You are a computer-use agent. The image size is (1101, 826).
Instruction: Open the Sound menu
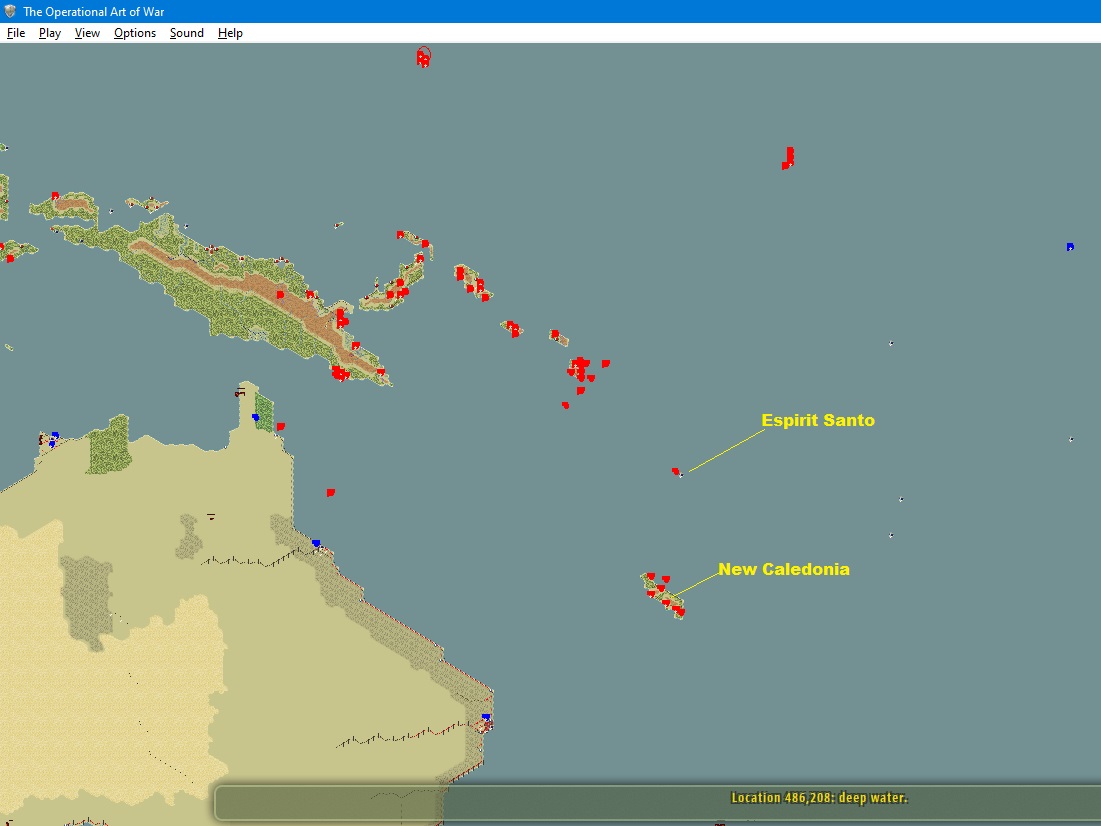point(186,33)
